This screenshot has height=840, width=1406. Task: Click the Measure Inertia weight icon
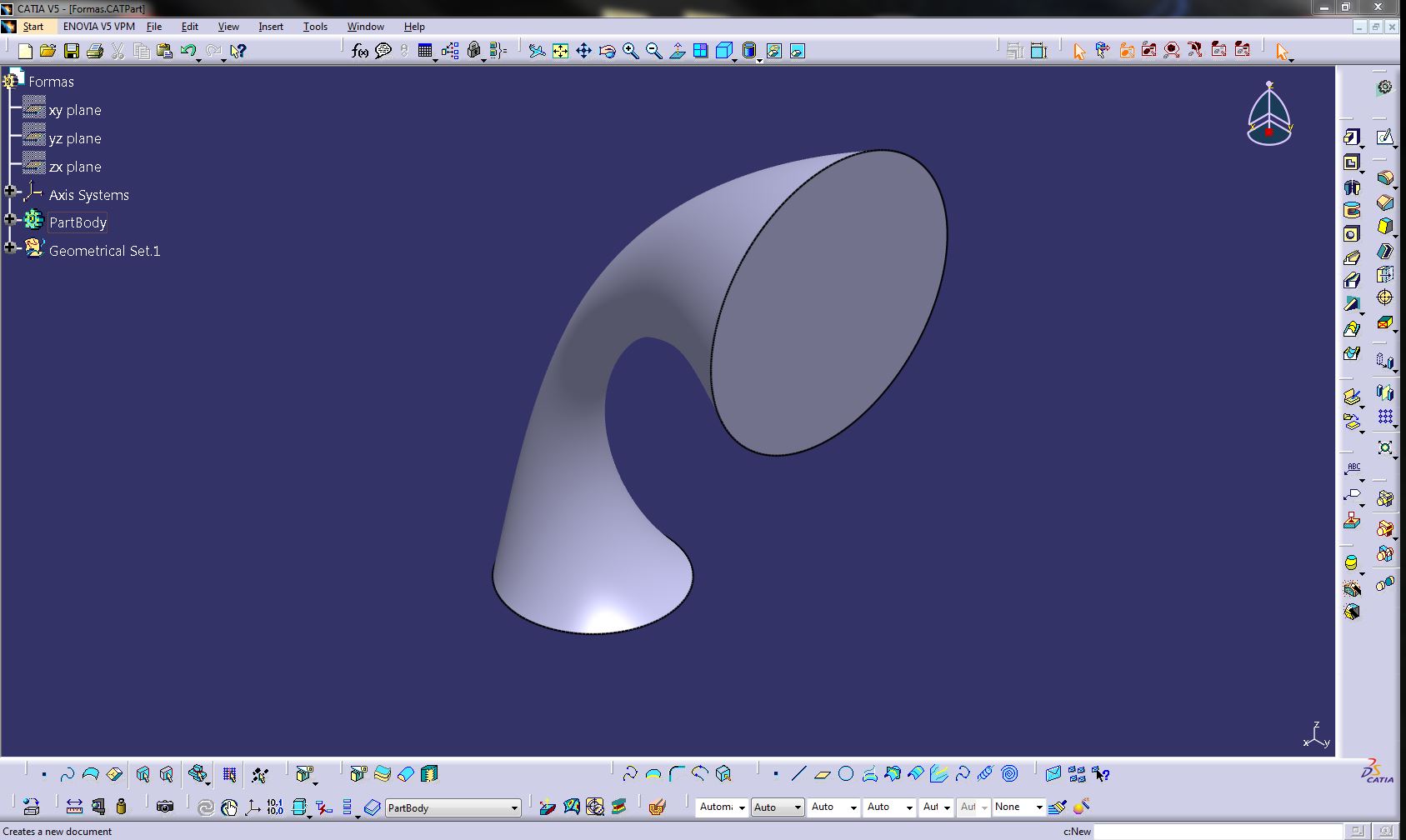122,807
